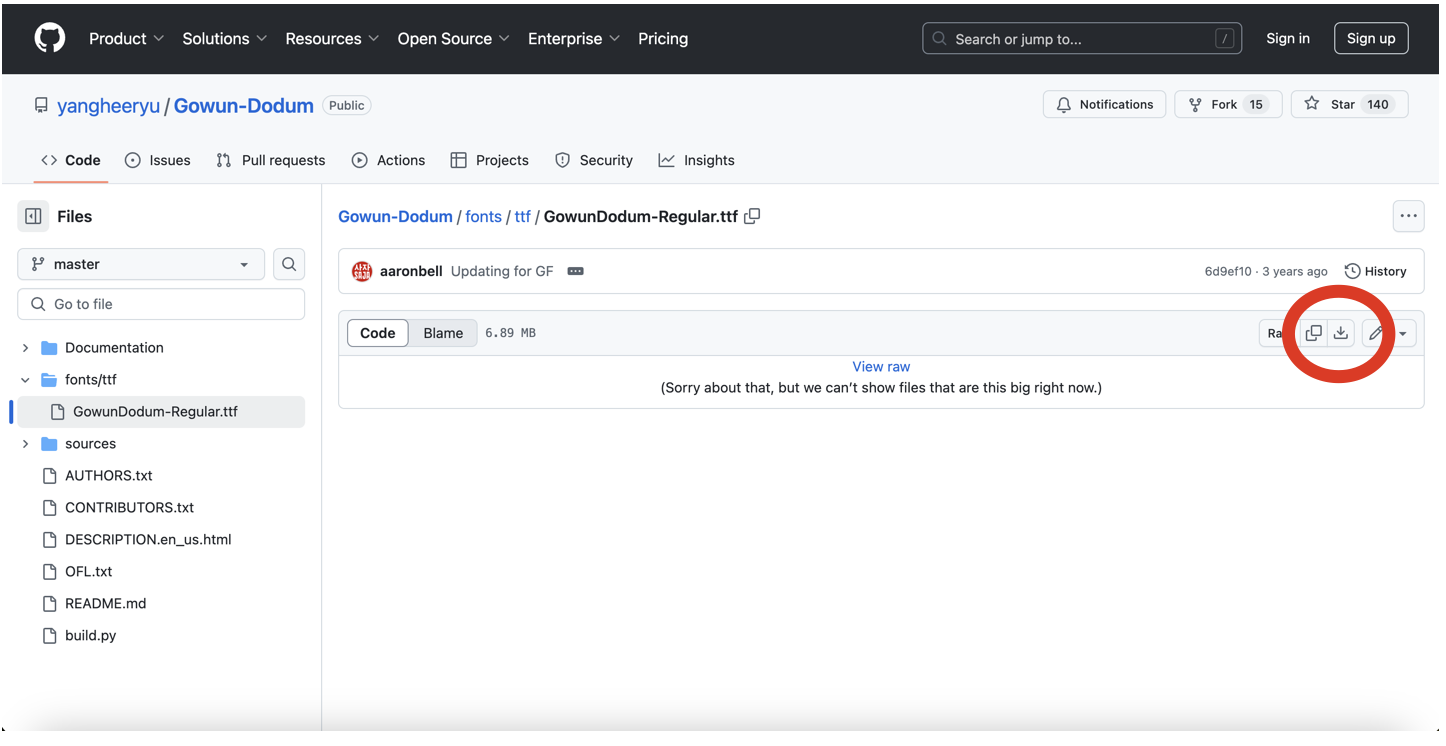The width and height of the screenshot is (1446, 746).
Task: Open the three-dot more file actions menu
Action: 1408,216
